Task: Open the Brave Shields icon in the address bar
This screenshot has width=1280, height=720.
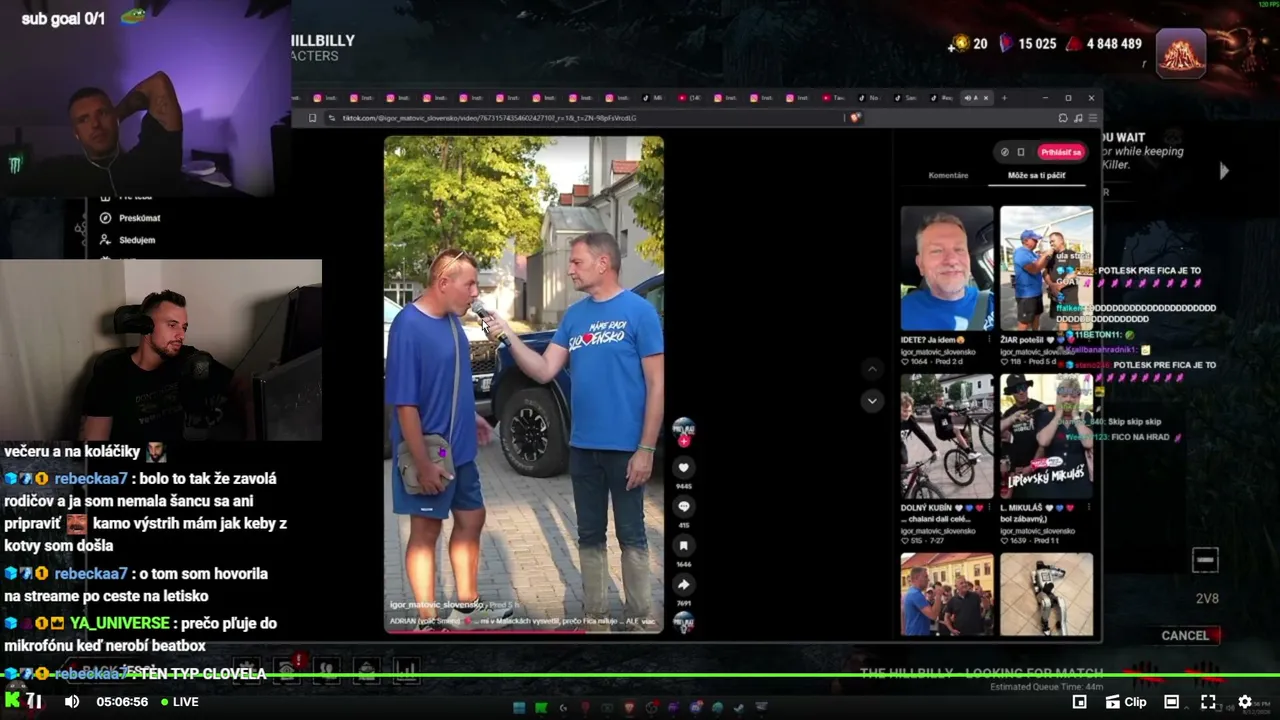Action: [x=854, y=118]
